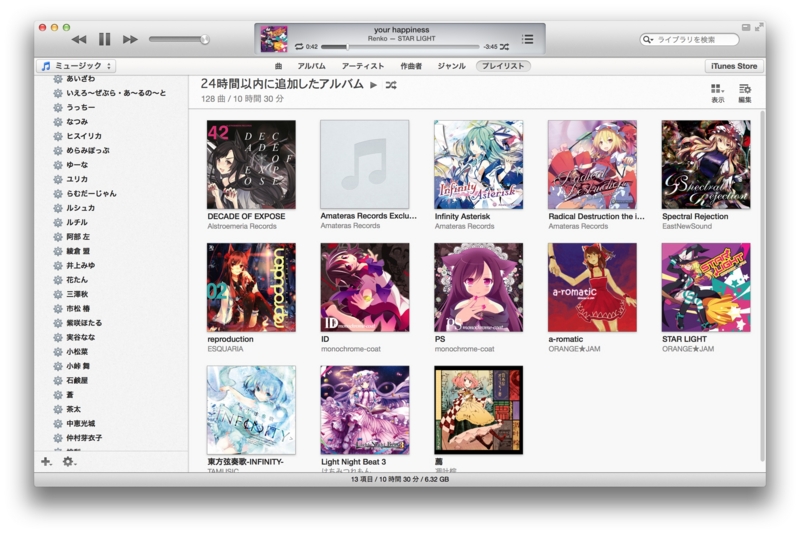Select the めらみぽっぷ smart playlist
This screenshot has height=534, width=800.
111,150
